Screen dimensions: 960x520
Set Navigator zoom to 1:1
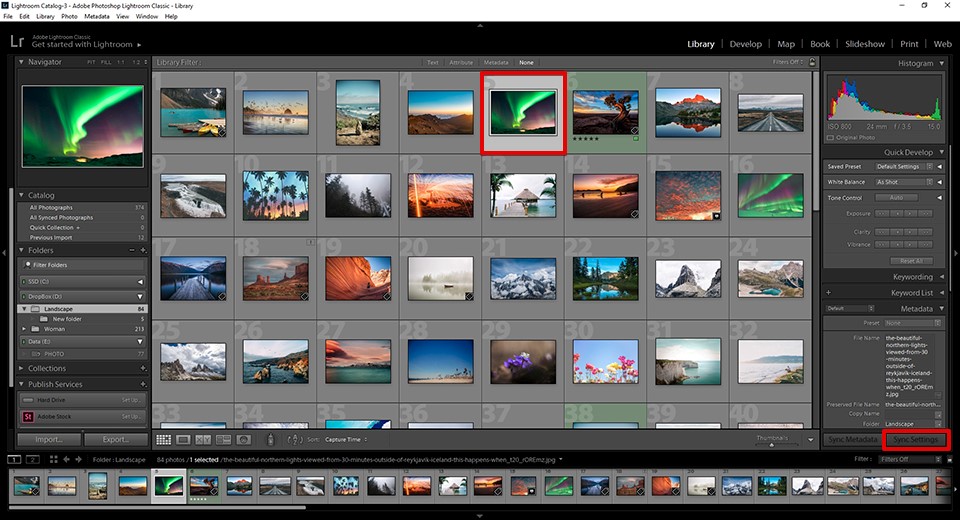click(121, 62)
